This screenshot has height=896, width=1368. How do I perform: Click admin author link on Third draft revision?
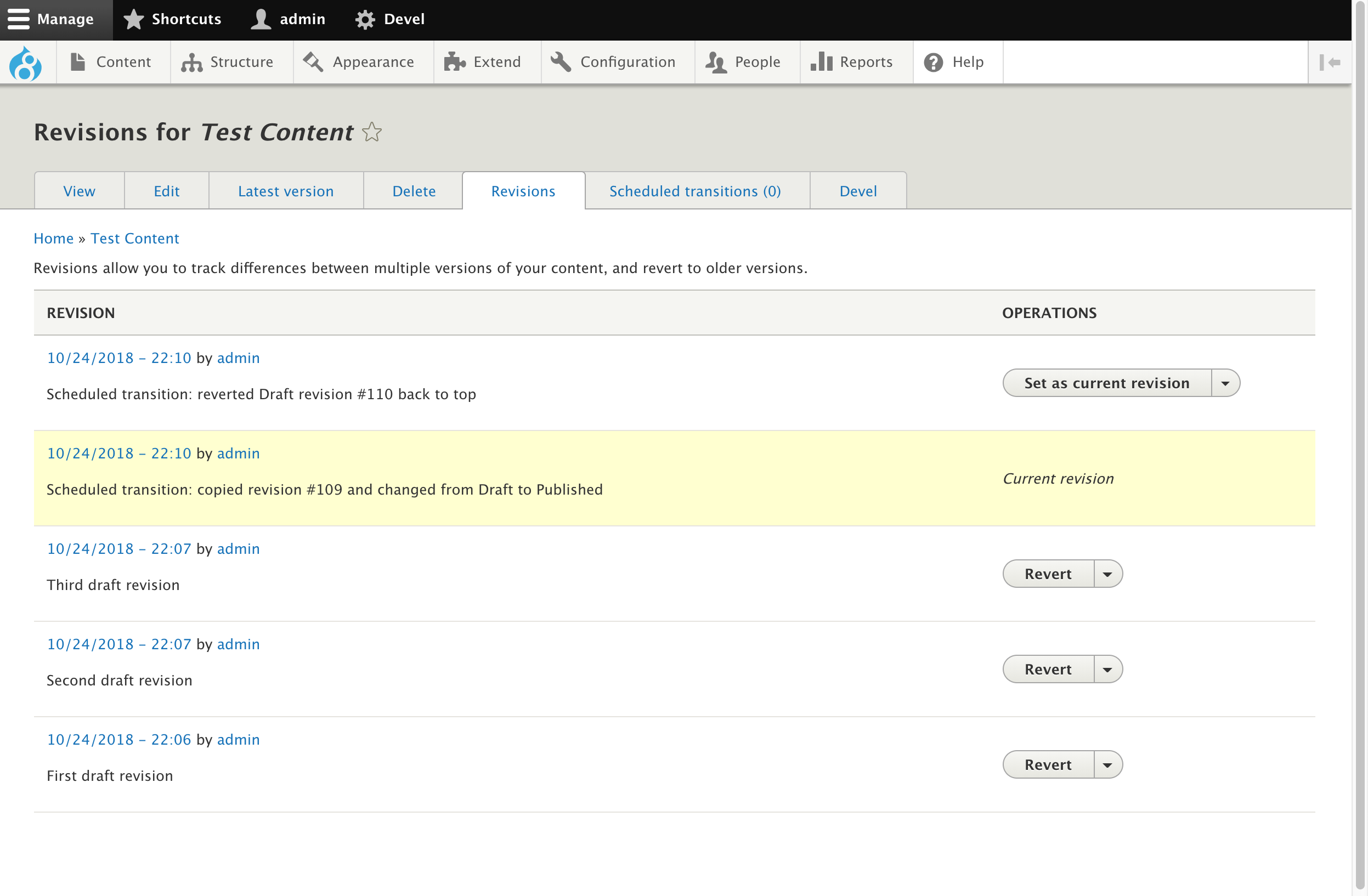pyautogui.click(x=239, y=549)
